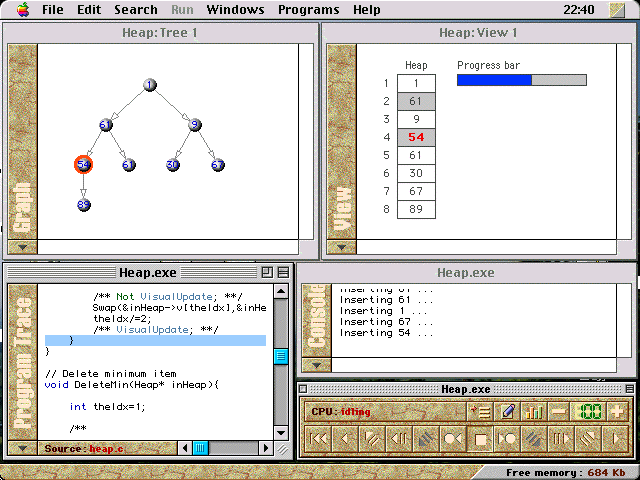Increase speed with the plus button
This screenshot has width=640, height=480.
(616, 411)
